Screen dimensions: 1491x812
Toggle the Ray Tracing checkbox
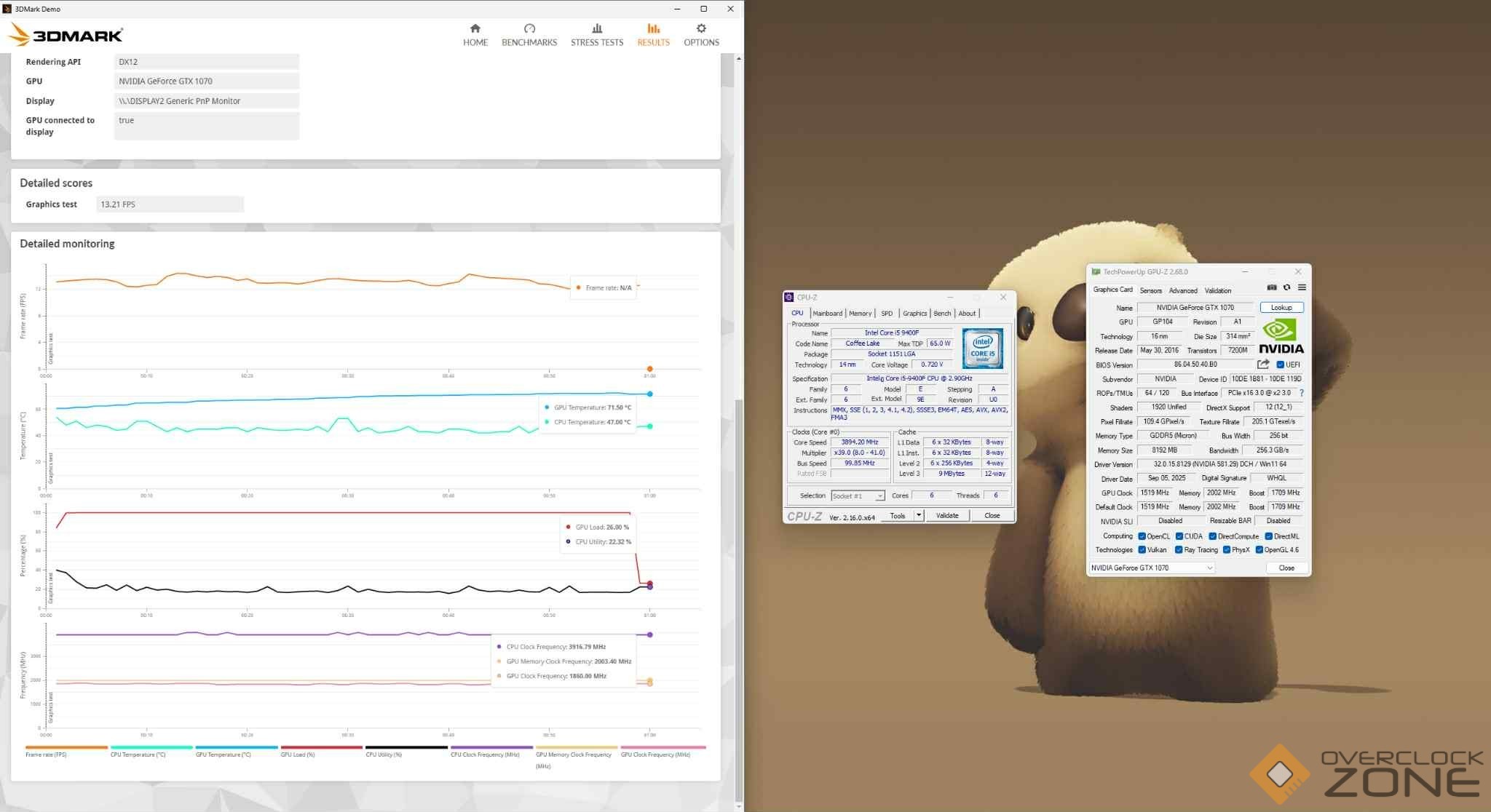(x=1179, y=550)
